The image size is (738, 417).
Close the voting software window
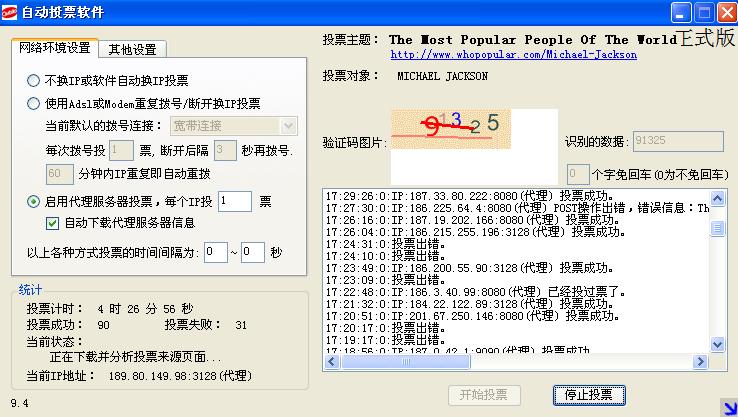pos(726,12)
